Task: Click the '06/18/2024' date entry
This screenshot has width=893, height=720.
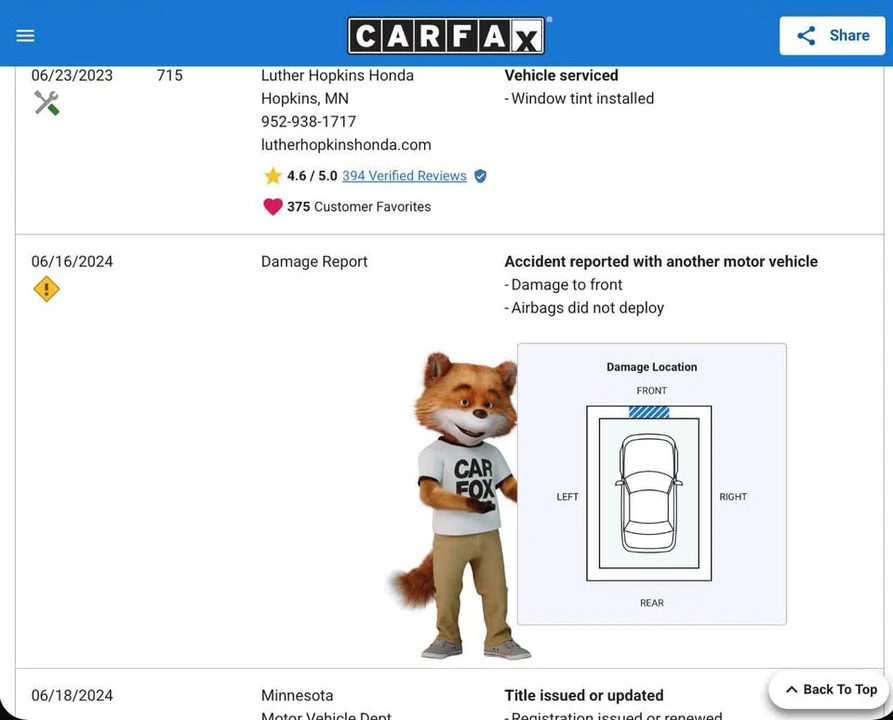Action: coord(72,696)
